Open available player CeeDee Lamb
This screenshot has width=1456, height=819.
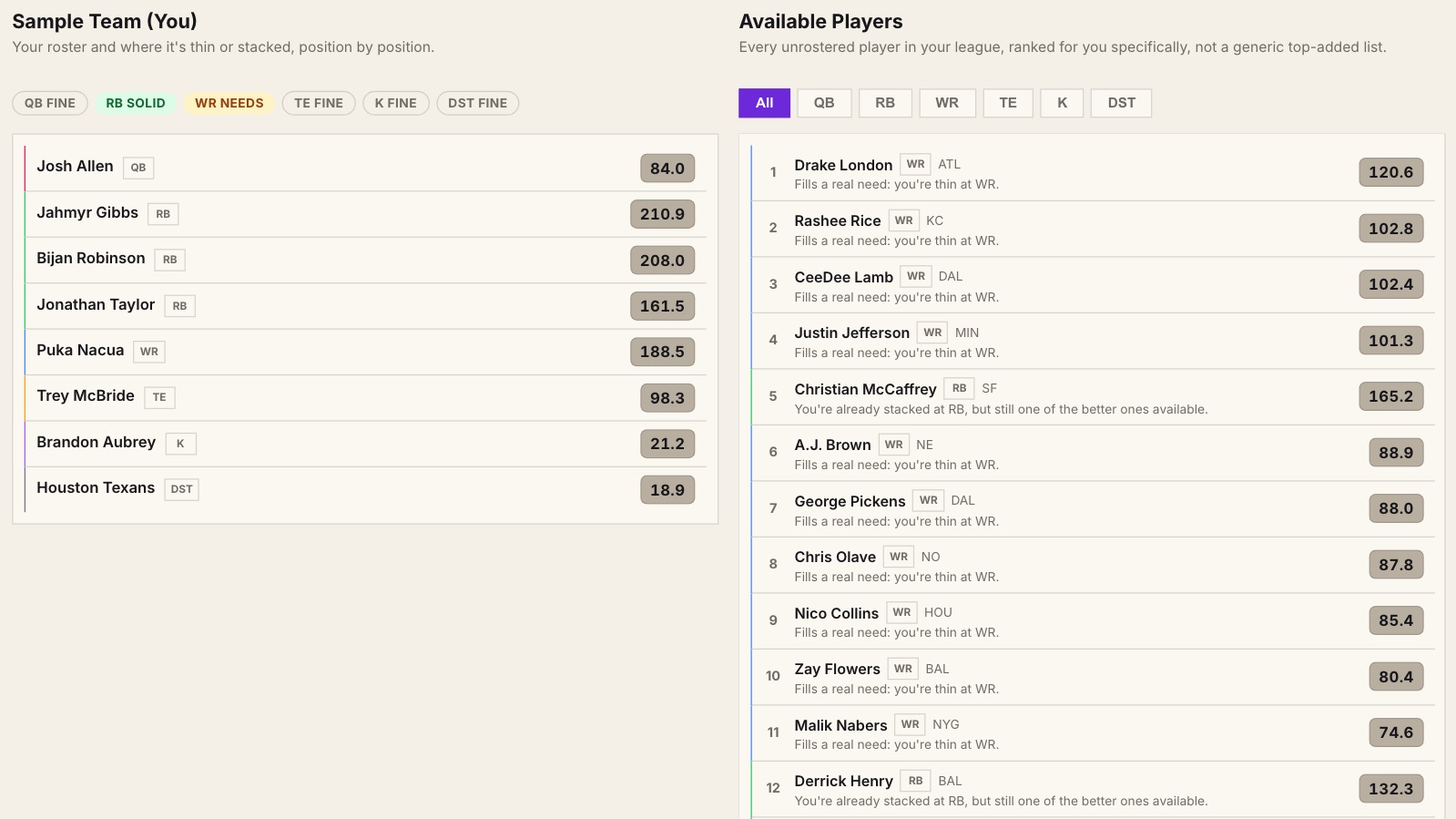click(1093, 285)
